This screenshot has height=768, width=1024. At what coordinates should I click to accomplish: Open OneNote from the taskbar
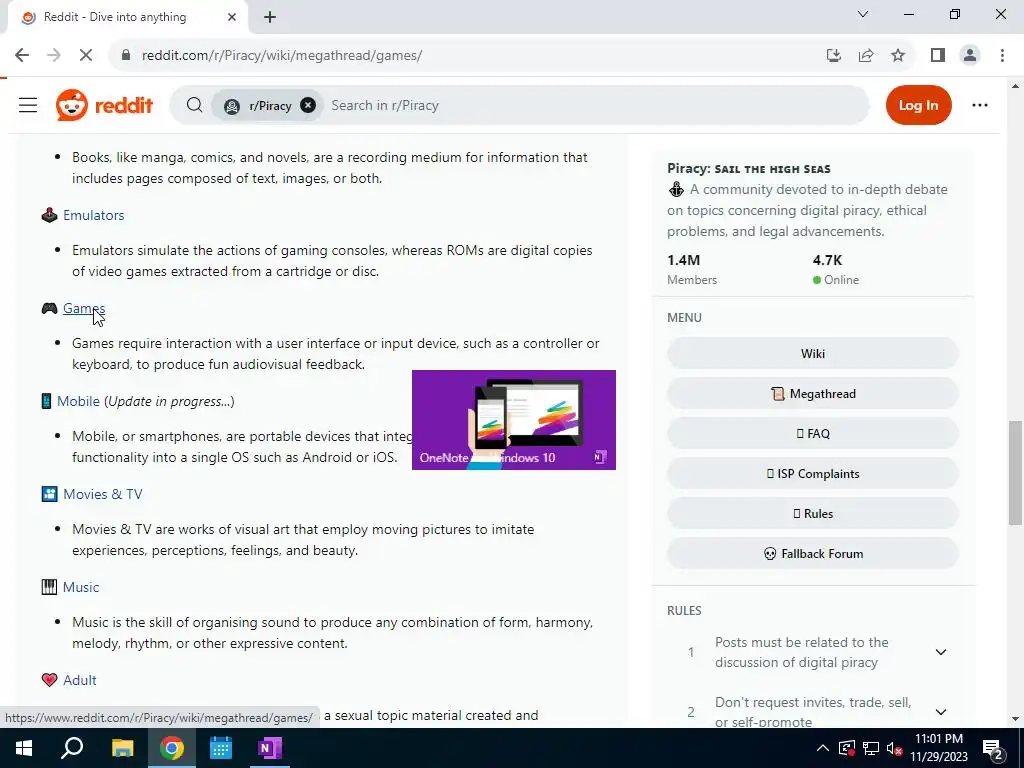(x=269, y=748)
